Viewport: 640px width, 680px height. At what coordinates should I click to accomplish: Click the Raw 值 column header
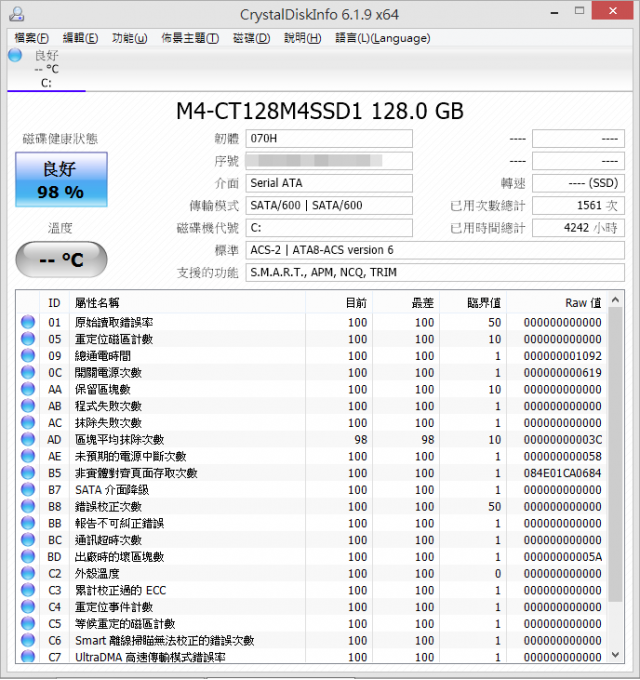click(x=557, y=303)
